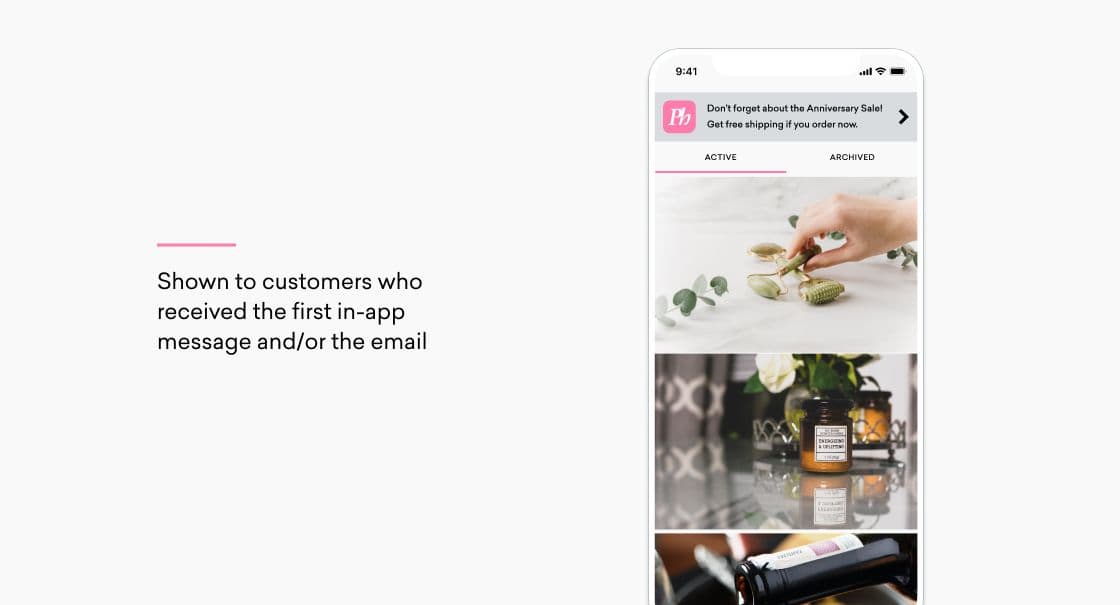Open the amber candle jar photo
The width and height of the screenshot is (1120, 605).
[786, 441]
